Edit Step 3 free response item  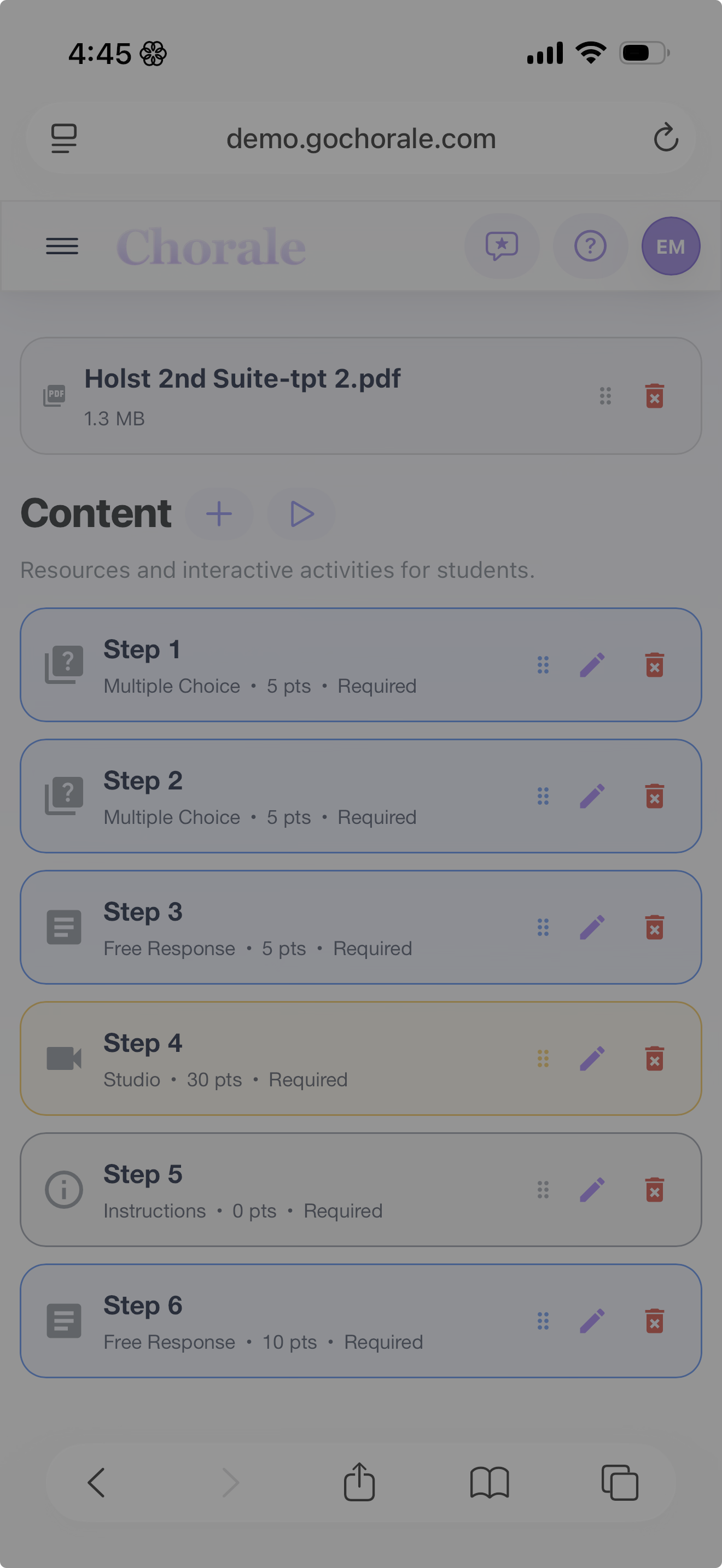[592, 928]
